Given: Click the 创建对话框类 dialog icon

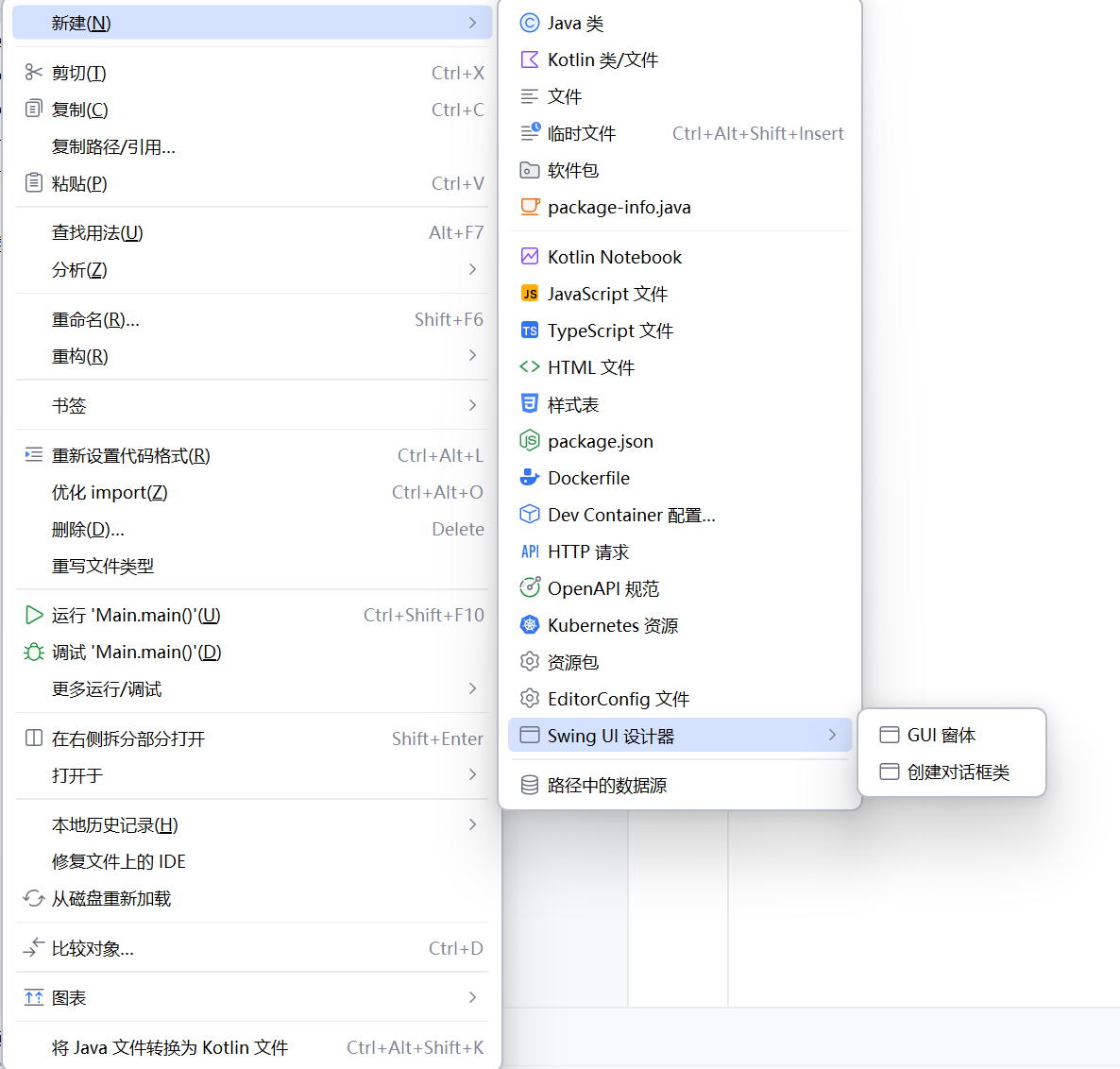Looking at the screenshot, I should pyautogui.click(x=890, y=772).
